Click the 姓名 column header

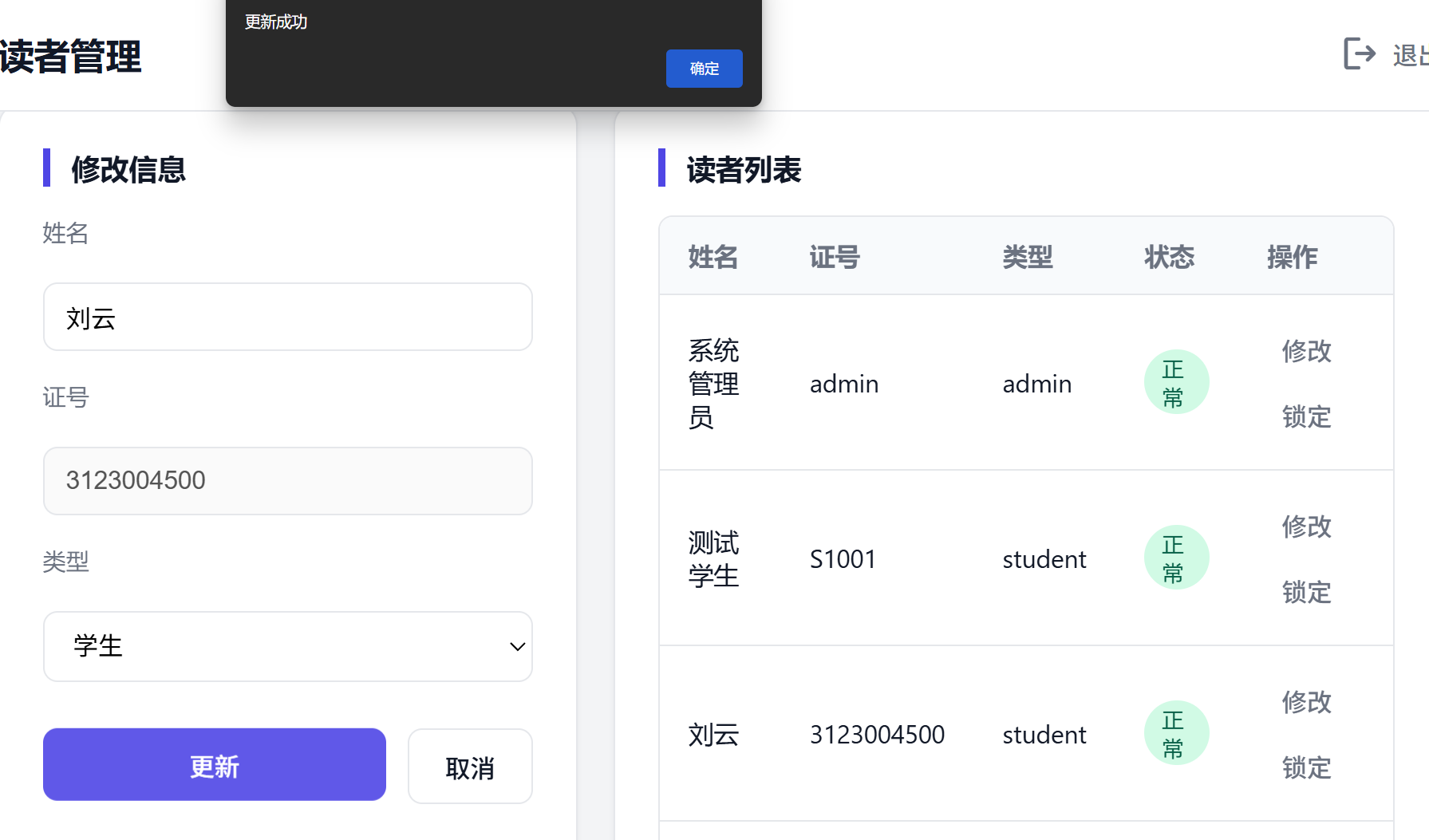pos(713,257)
